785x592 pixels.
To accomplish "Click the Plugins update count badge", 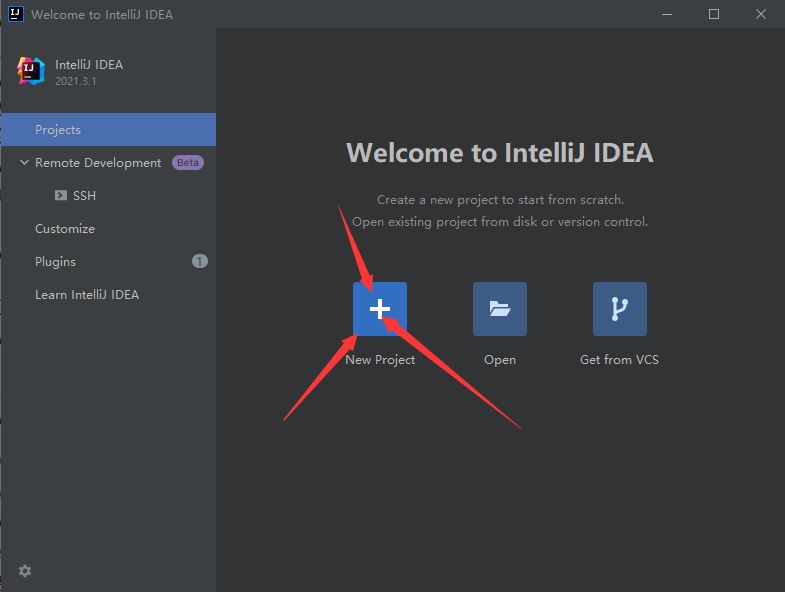I will [x=200, y=261].
